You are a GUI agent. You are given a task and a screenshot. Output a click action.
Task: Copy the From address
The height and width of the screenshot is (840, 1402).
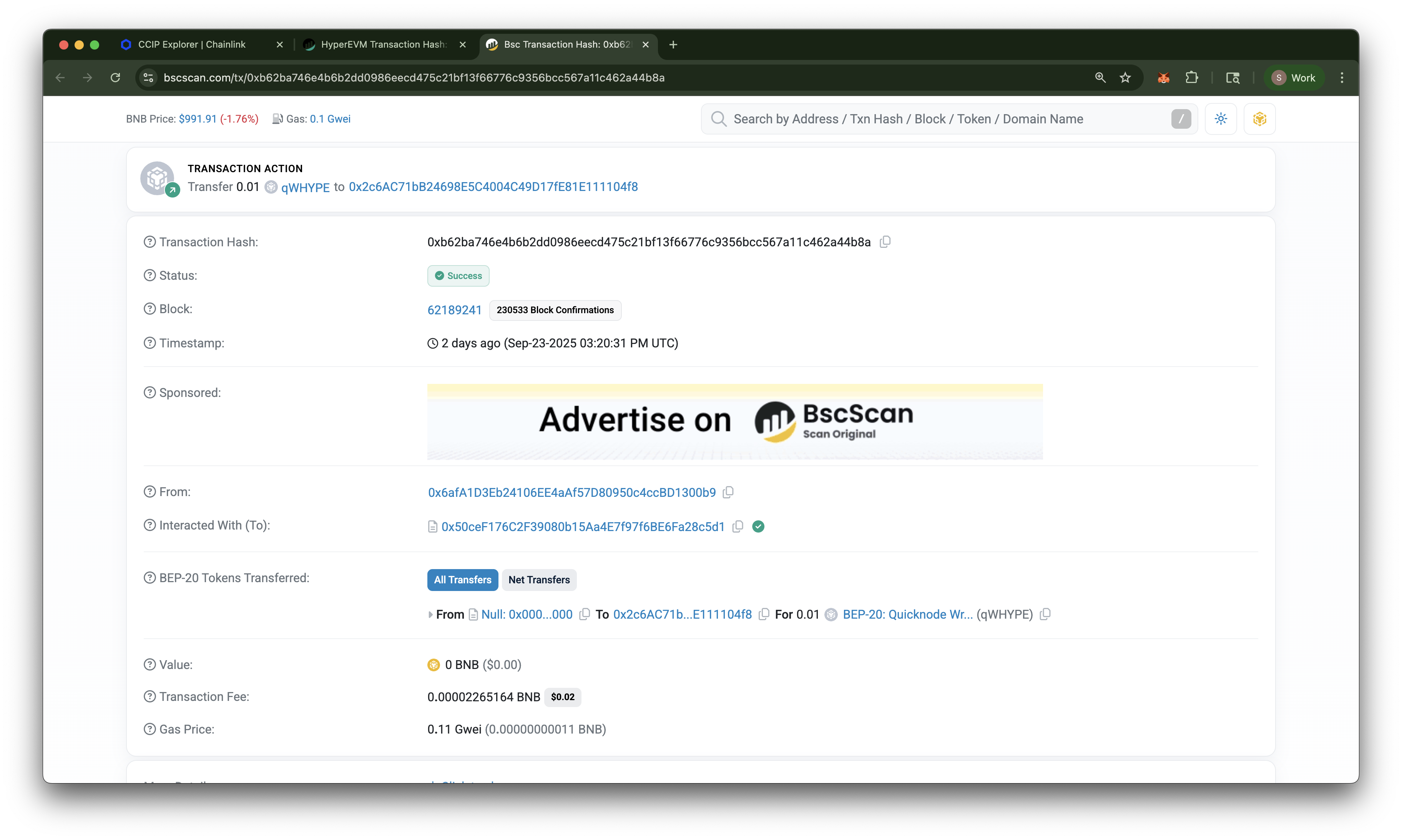click(728, 493)
